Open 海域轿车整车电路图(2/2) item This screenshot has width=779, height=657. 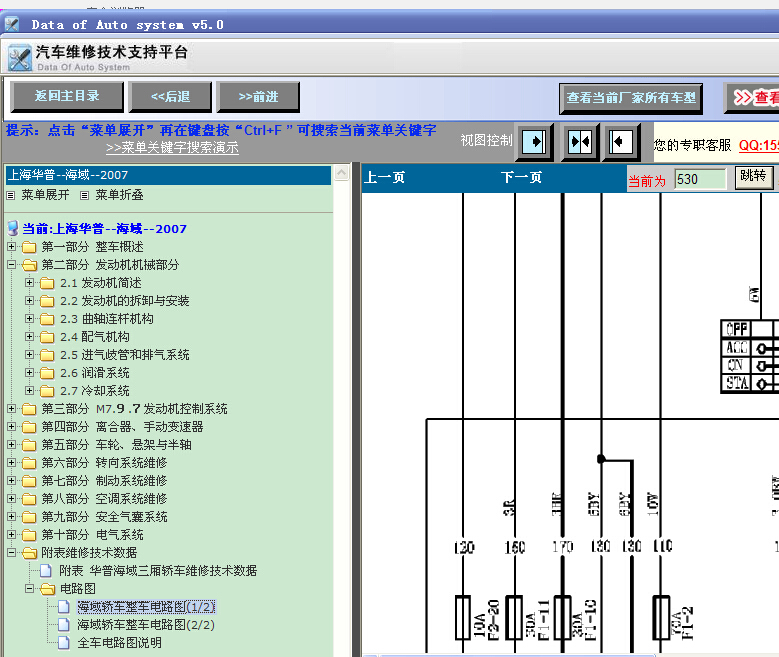click(x=146, y=625)
